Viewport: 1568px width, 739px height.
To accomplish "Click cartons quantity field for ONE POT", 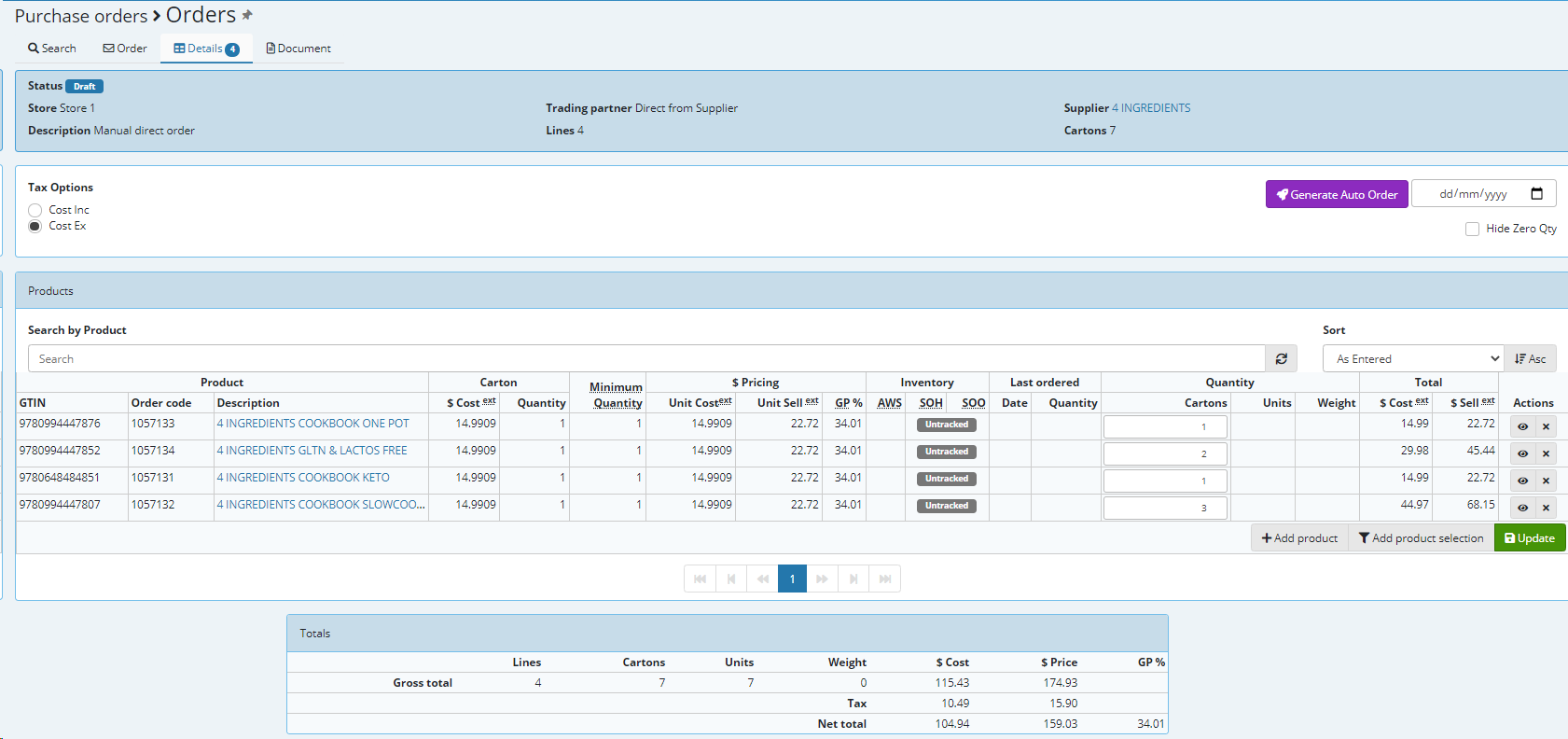I will point(1165,426).
